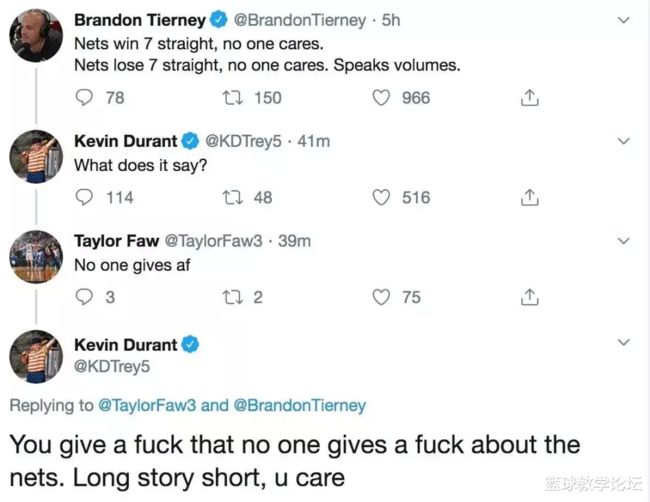The image size is (650, 502).
Task: Share Kevin Durant's "What does it say?" tweet
Action: tap(529, 197)
